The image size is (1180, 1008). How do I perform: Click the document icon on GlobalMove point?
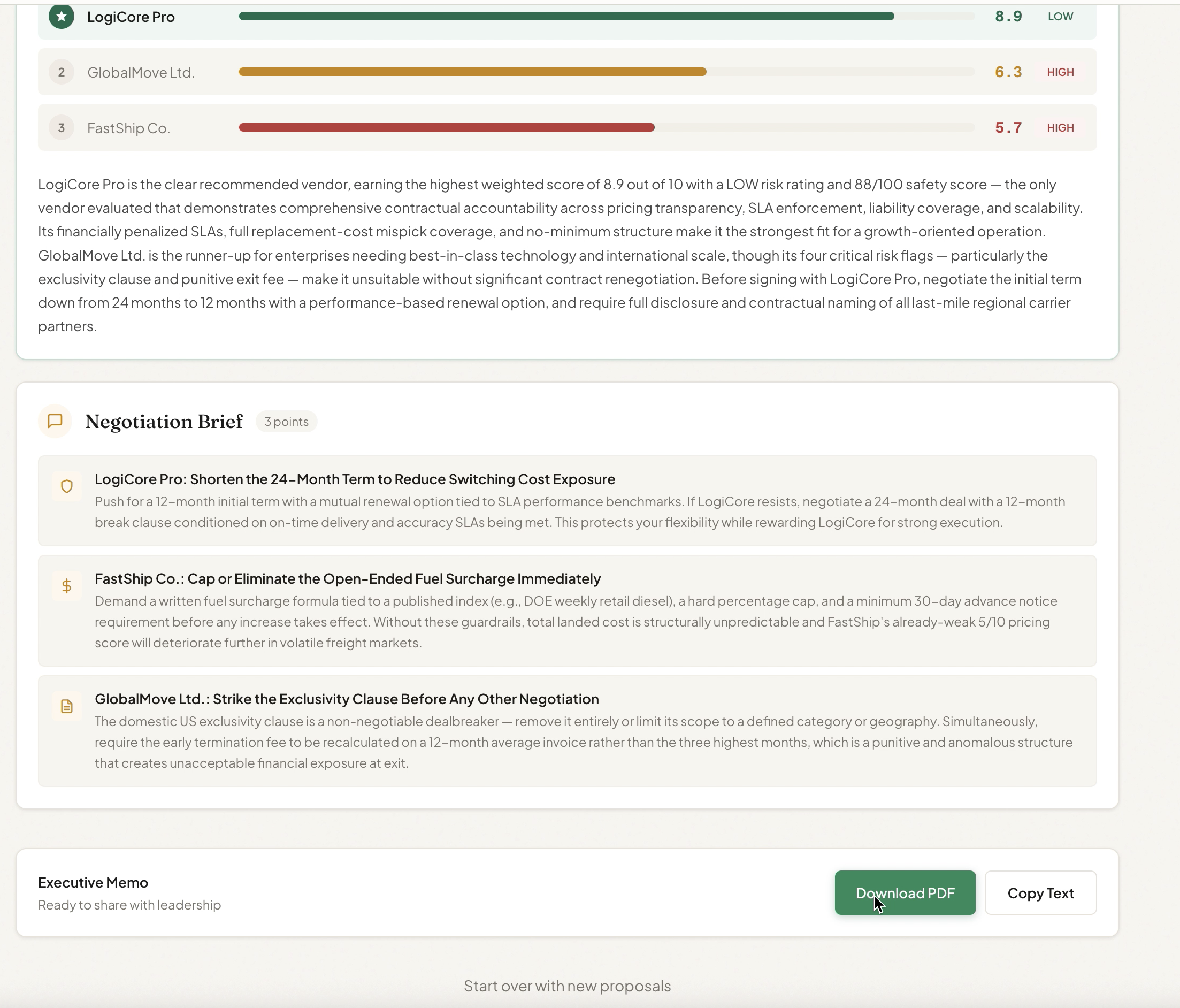click(x=67, y=706)
